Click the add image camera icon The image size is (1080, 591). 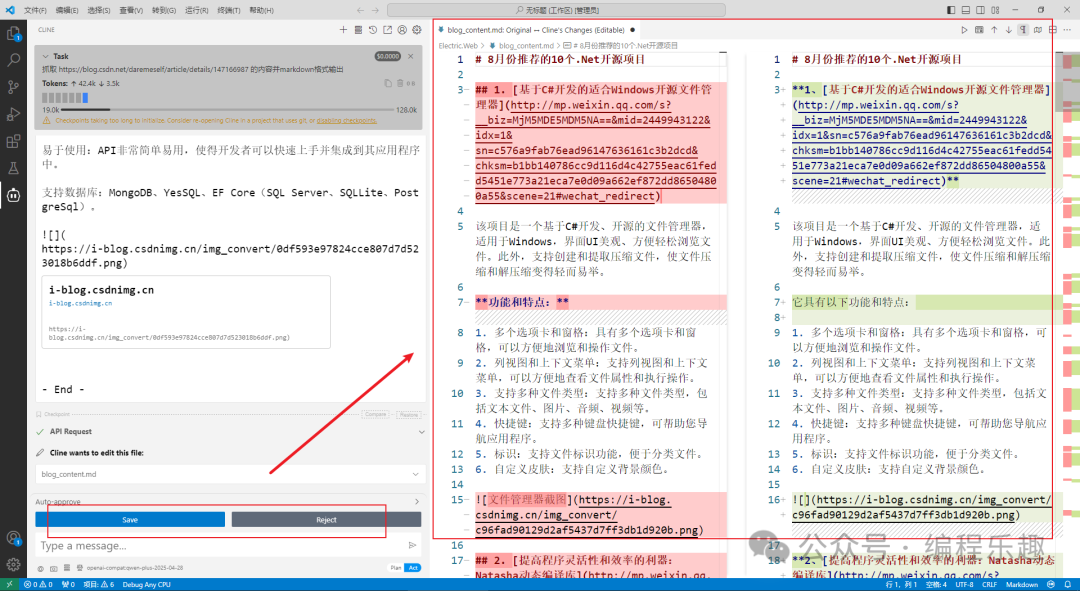point(54,568)
